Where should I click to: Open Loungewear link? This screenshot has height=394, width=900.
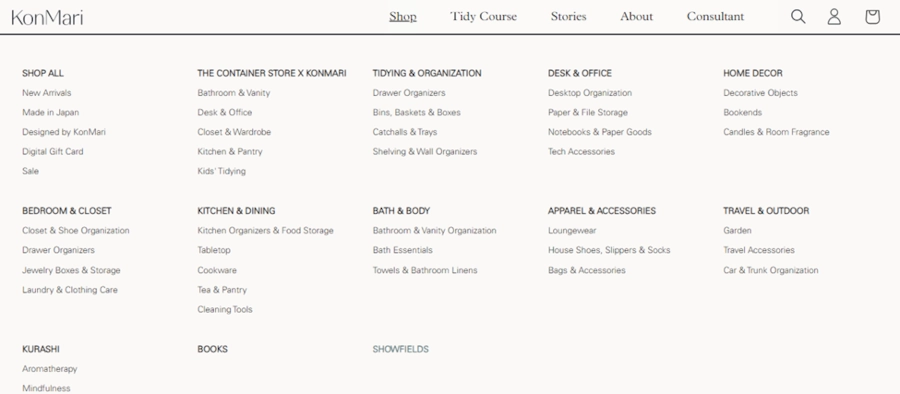click(x=572, y=231)
